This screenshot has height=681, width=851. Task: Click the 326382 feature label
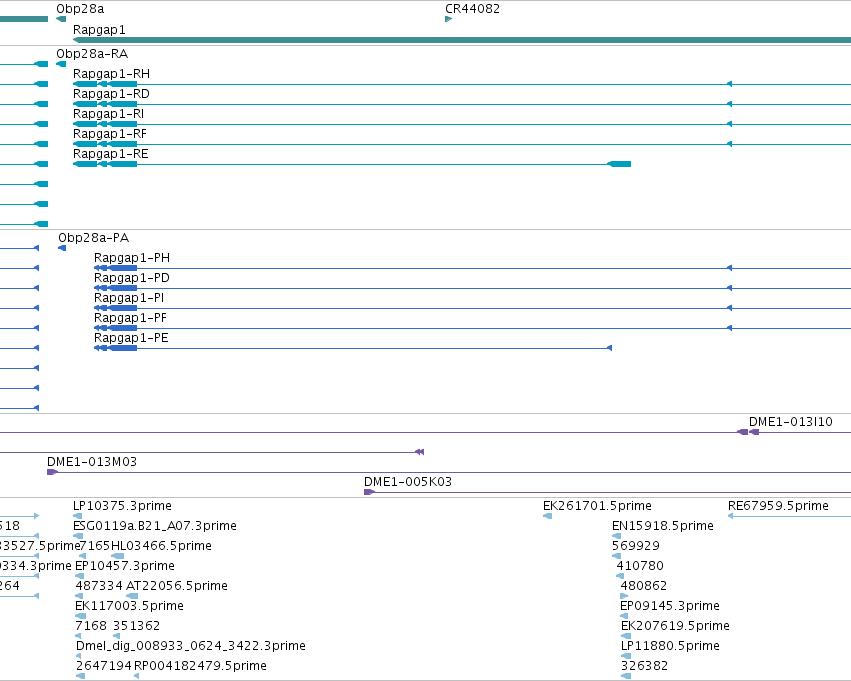point(644,666)
